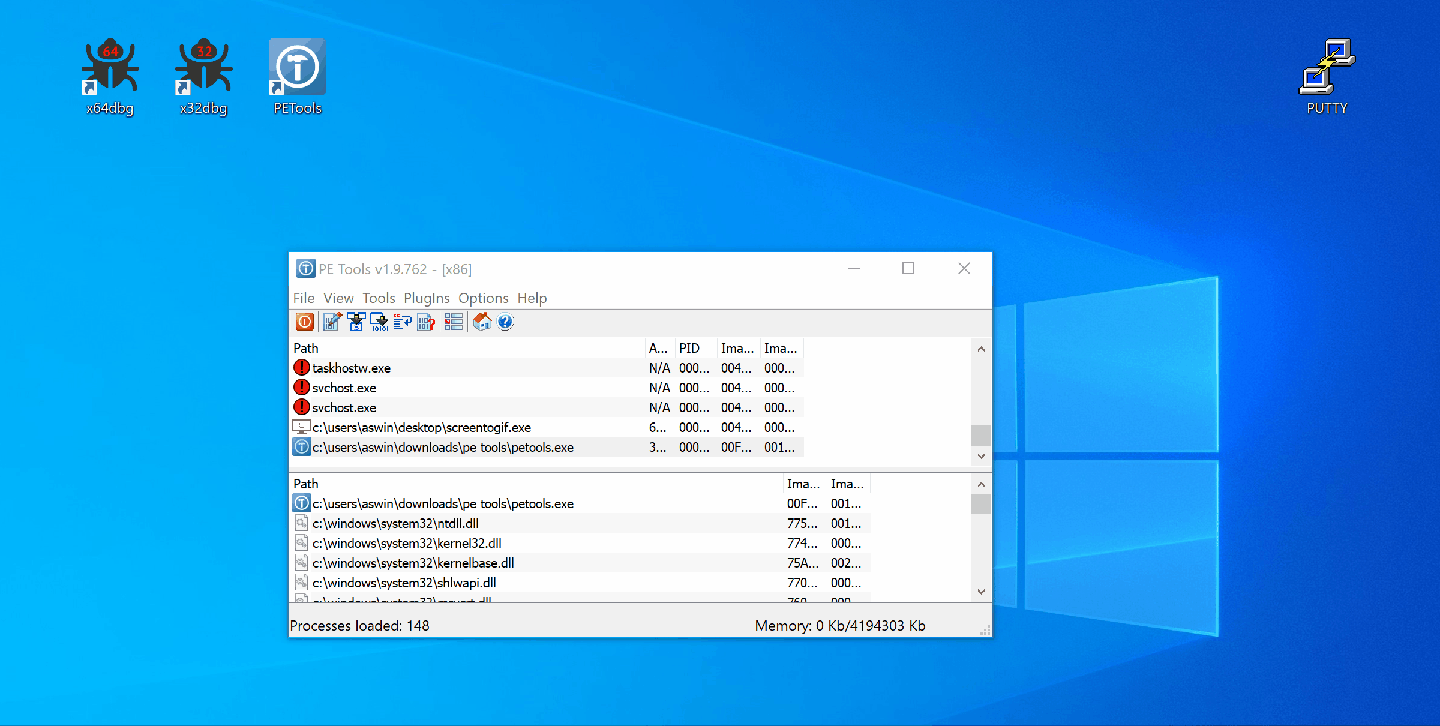Open the File menu
Screen dimensions: 1440x726
pyautogui.click(x=304, y=298)
